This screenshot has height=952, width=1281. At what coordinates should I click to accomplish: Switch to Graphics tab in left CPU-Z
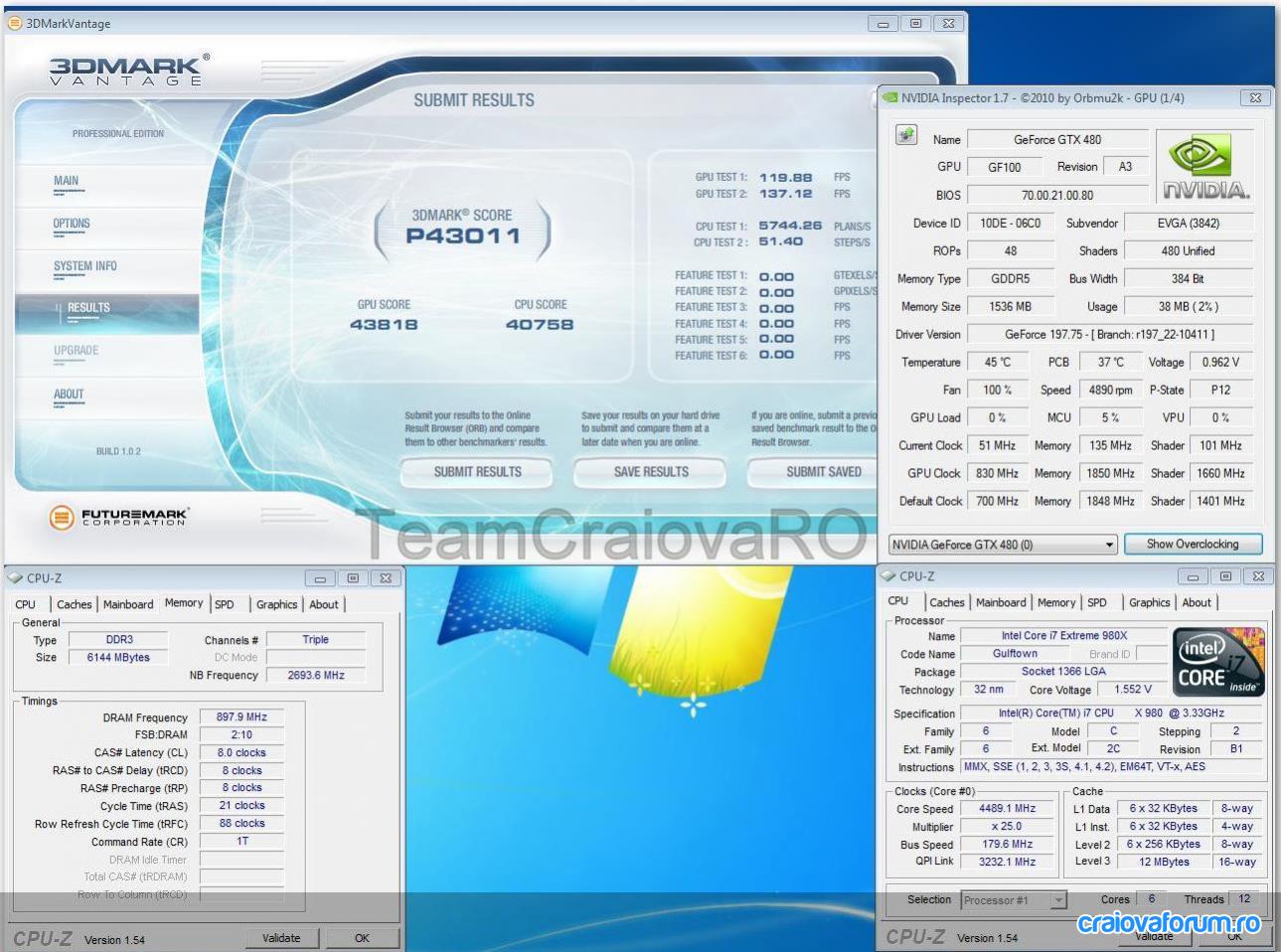coord(276,604)
